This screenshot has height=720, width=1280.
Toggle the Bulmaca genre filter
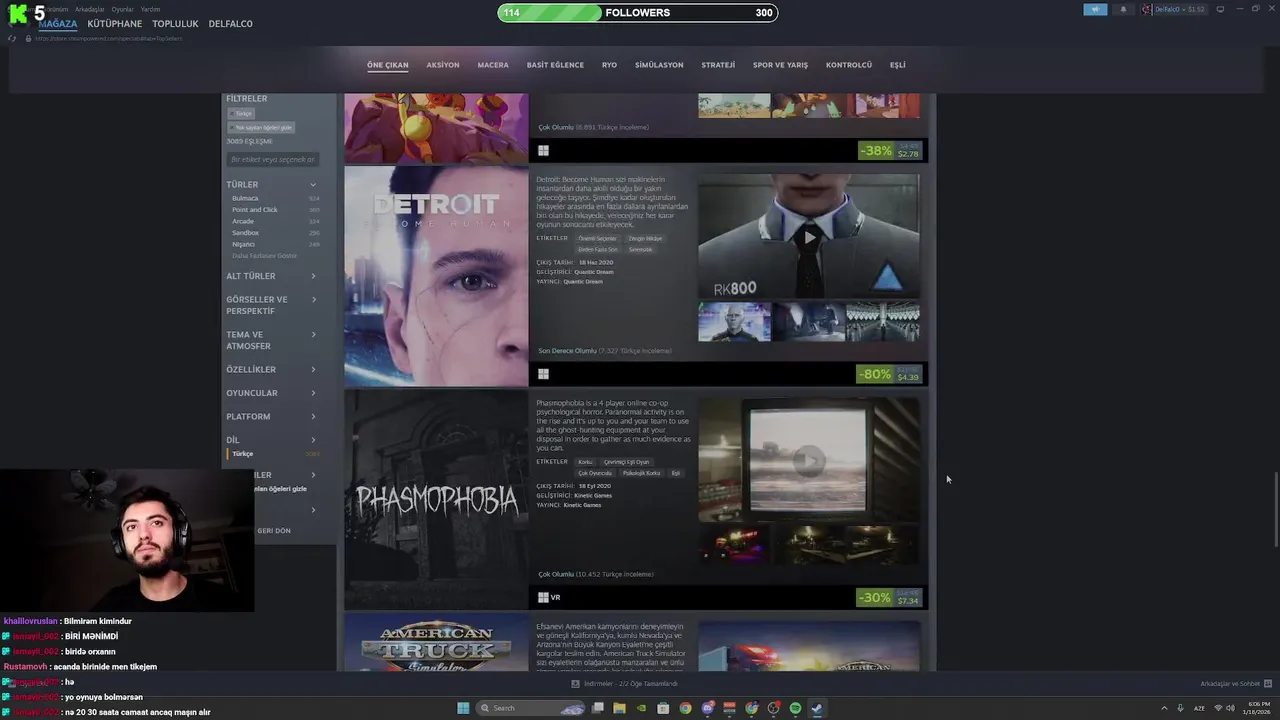click(x=275, y=198)
